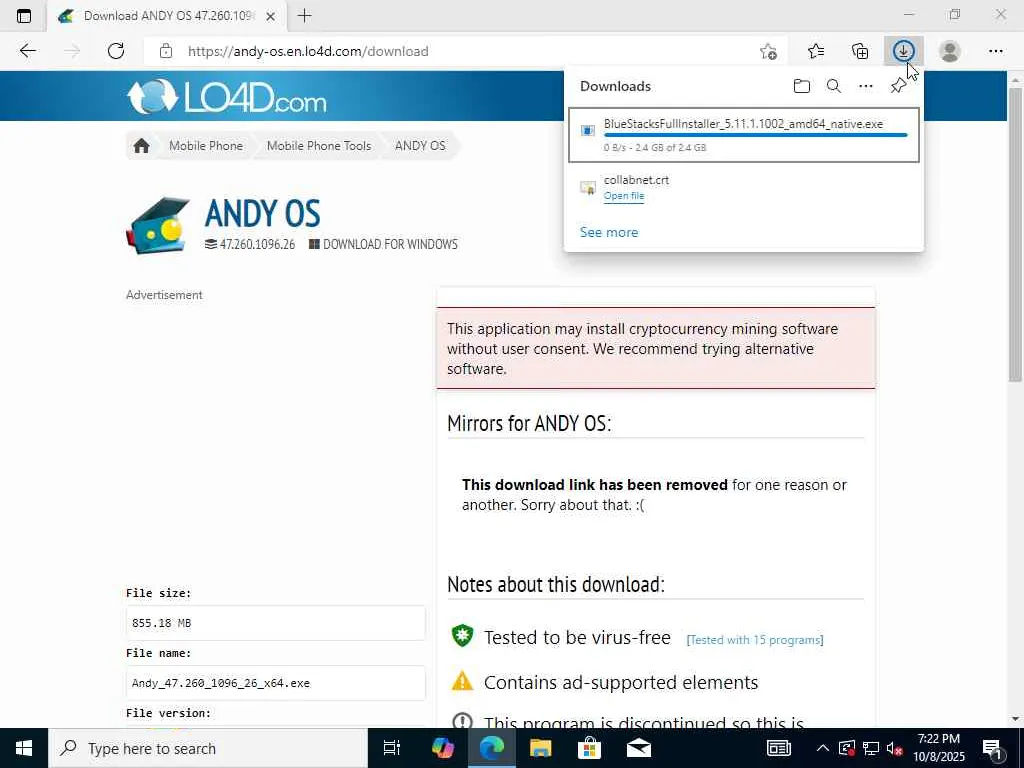Screen dimensions: 1024x768
Task: Open Mail app from taskbar
Action: tap(639, 748)
